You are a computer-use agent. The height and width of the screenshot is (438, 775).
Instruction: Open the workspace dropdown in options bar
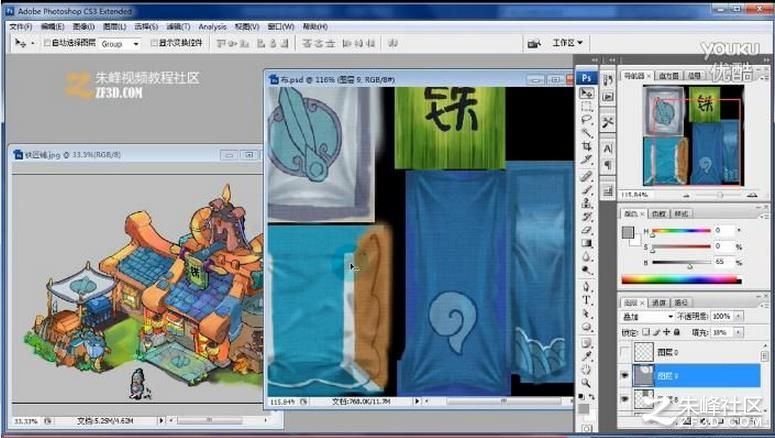point(567,43)
